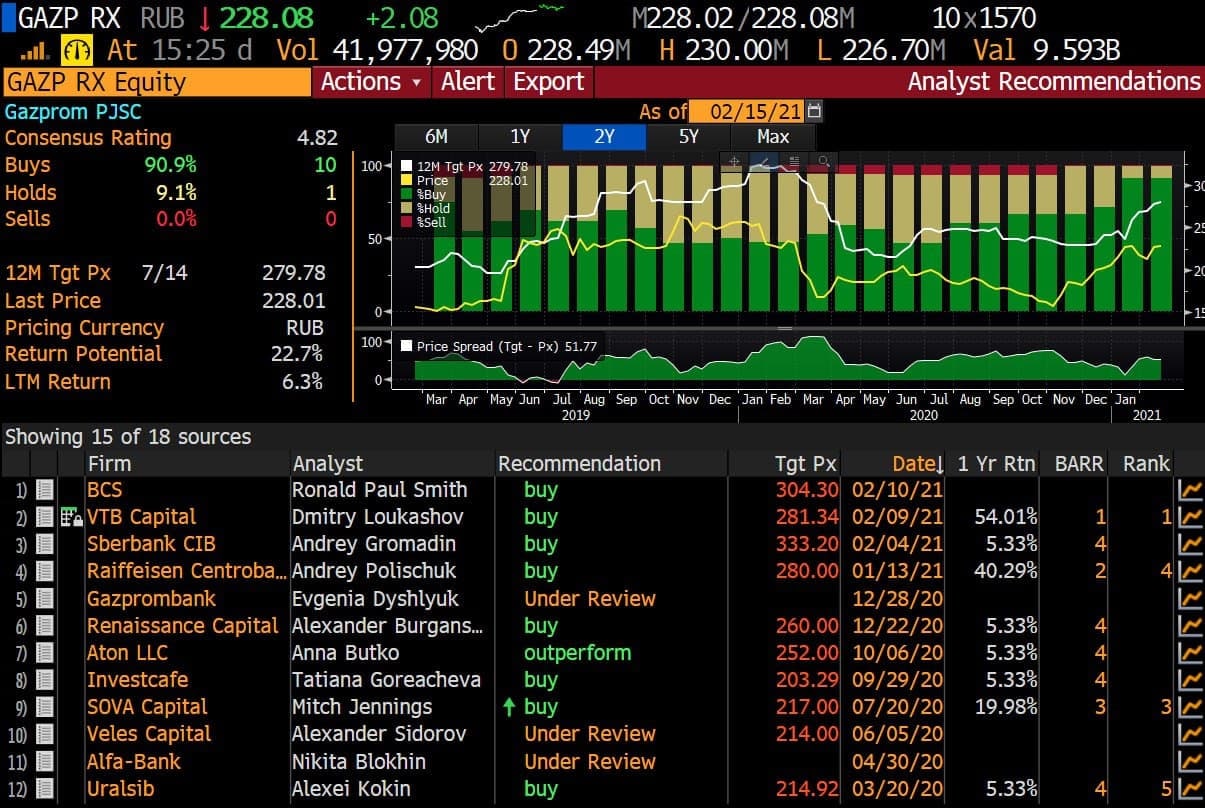Open the chart icon at end of BCS row

pyautogui.click(x=1190, y=490)
